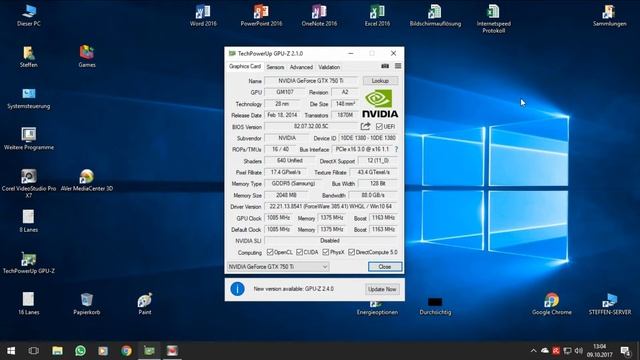
Task: Open the Games folder icon
Action: pyautogui.click(x=87, y=56)
